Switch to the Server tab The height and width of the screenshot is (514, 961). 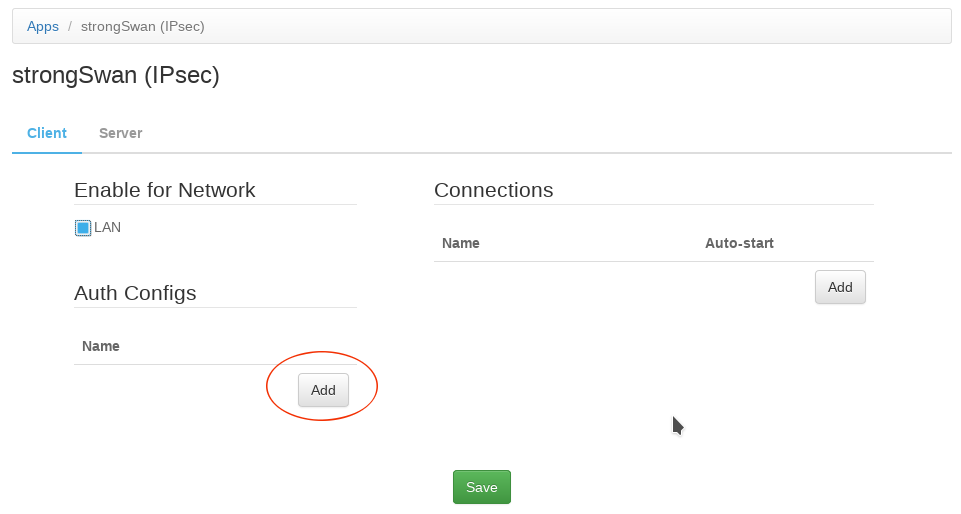coord(120,133)
